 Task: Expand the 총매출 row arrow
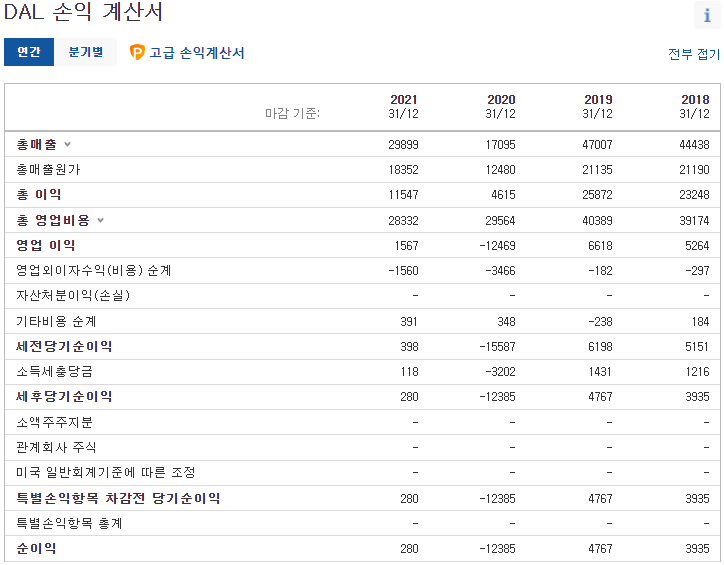(67, 144)
